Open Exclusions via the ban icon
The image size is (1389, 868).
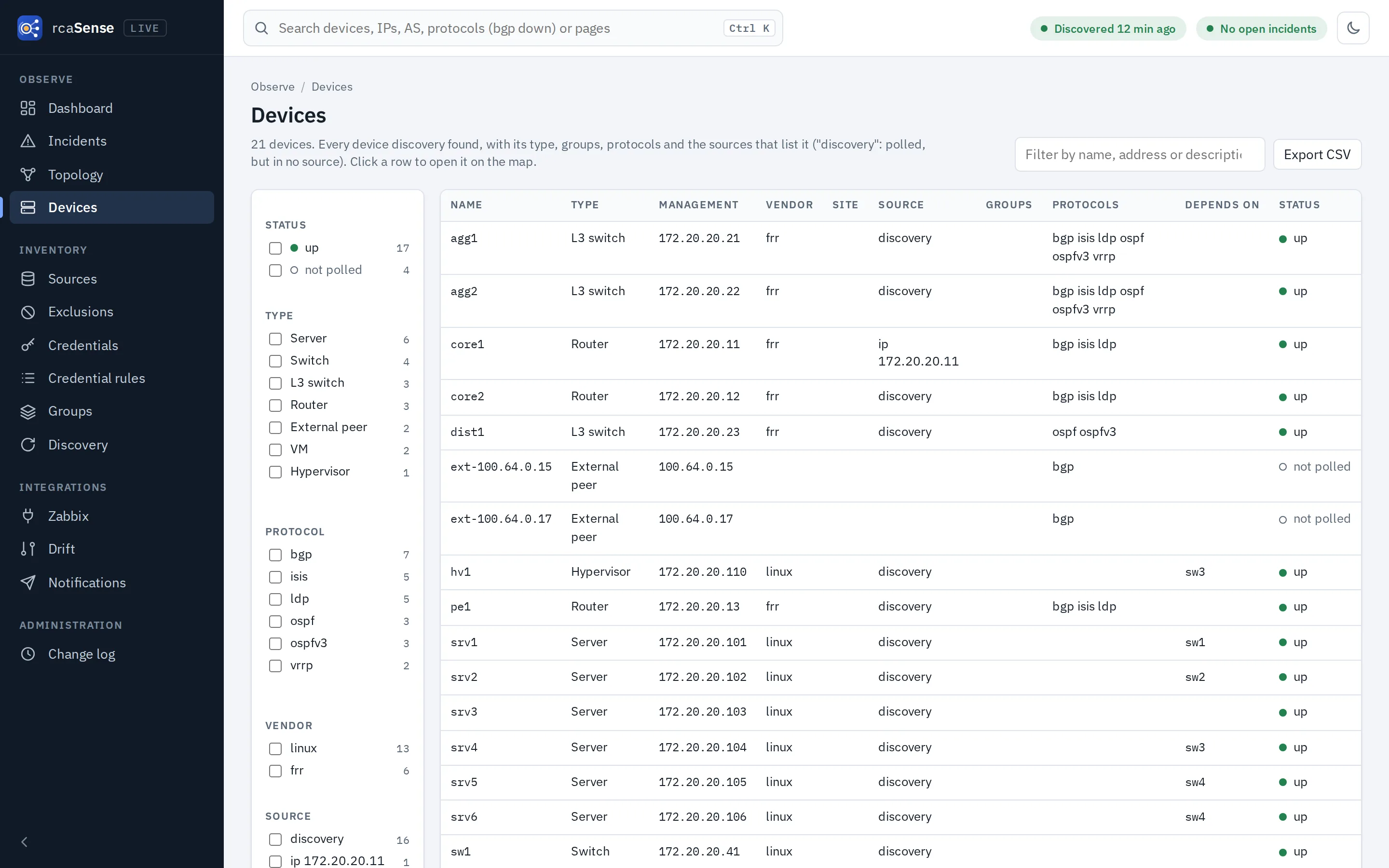pyautogui.click(x=27, y=312)
